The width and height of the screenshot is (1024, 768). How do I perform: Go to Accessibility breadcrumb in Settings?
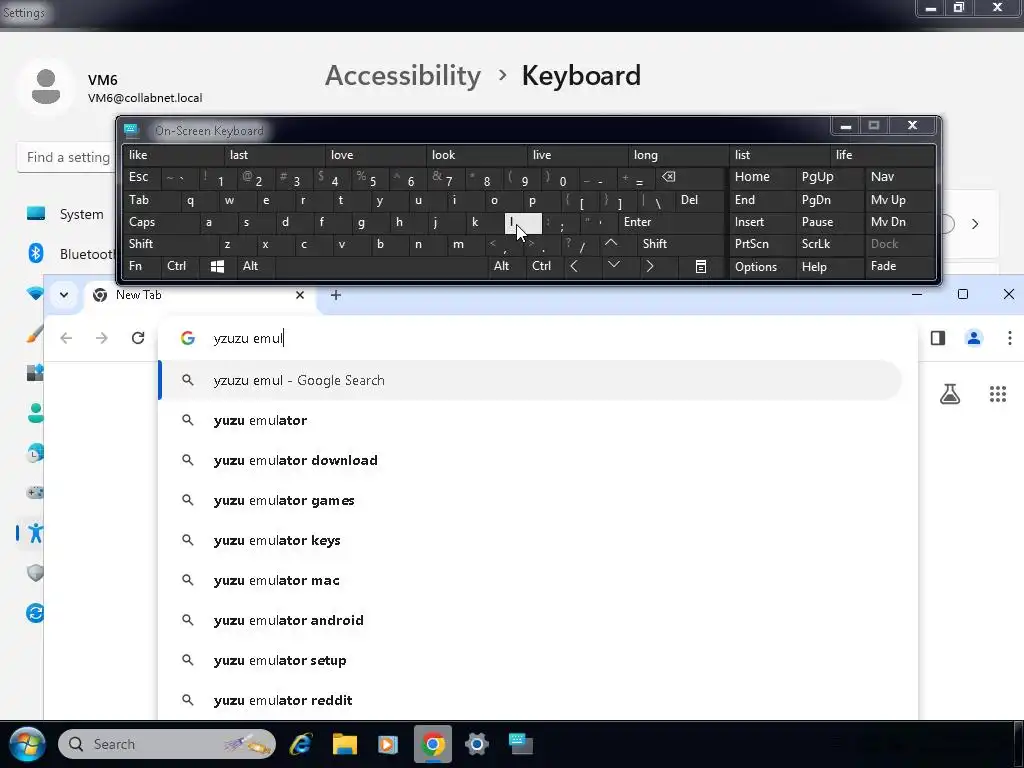pyautogui.click(x=403, y=76)
